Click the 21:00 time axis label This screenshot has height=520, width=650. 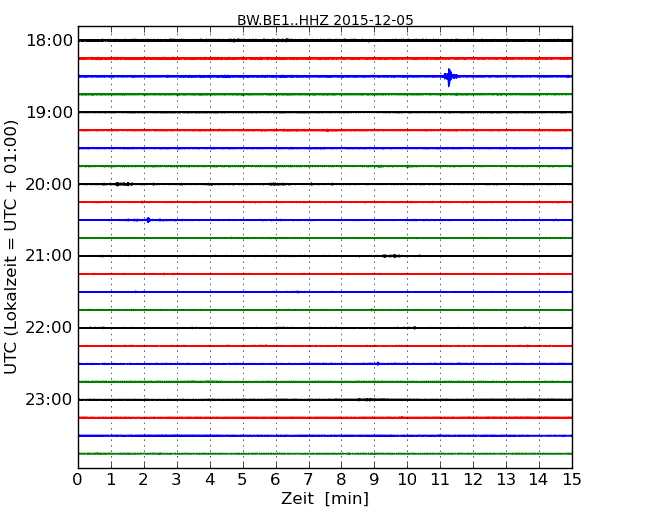pyautogui.click(x=49, y=256)
